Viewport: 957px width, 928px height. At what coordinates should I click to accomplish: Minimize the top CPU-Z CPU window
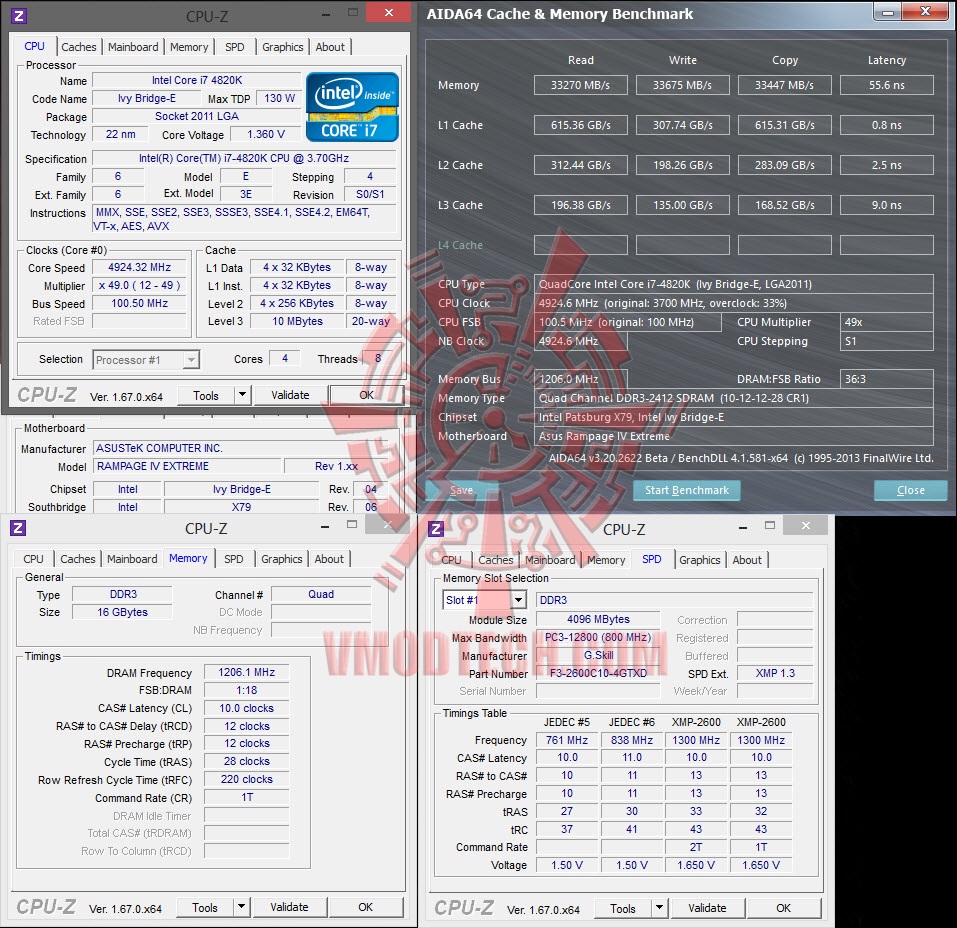pyautogui.click(x=326, y=14)
